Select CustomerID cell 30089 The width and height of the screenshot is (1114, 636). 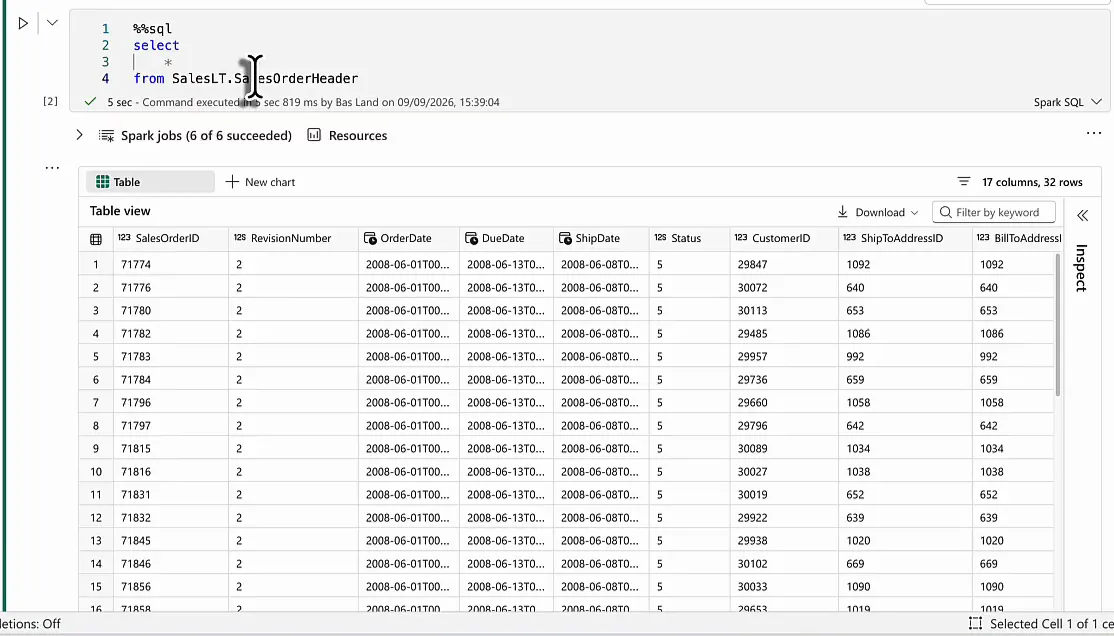[784, 448]
